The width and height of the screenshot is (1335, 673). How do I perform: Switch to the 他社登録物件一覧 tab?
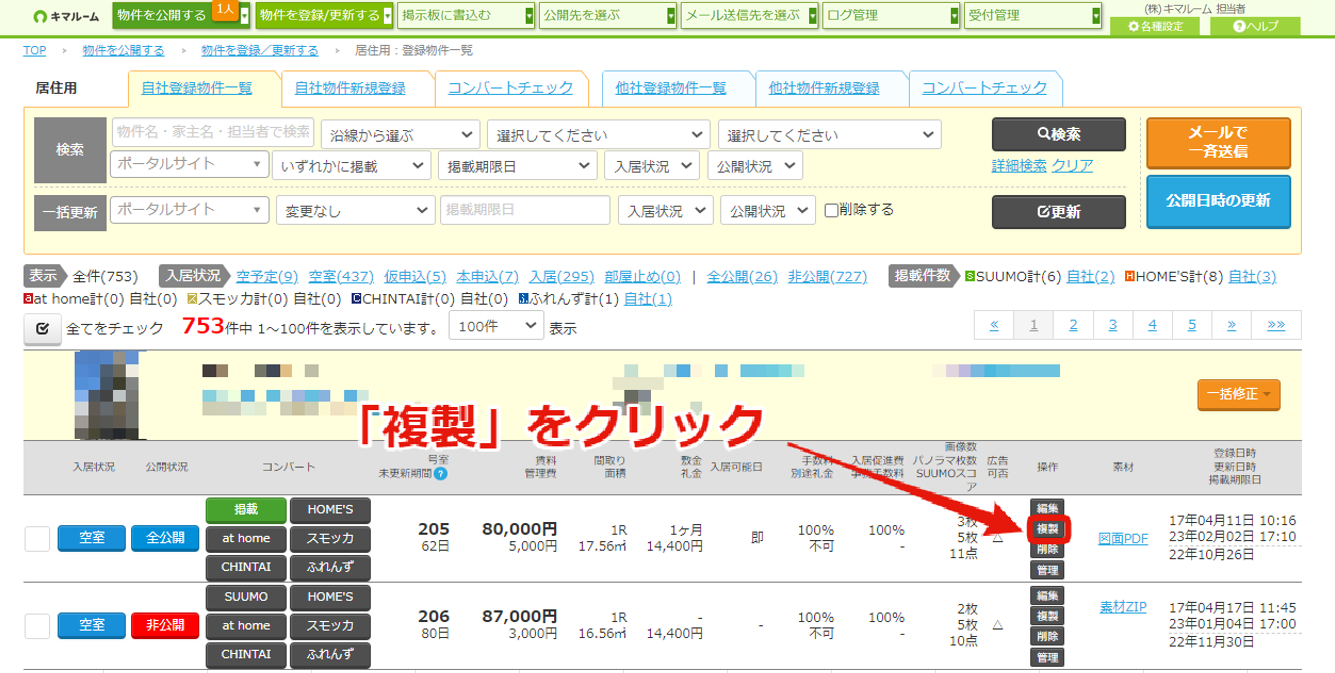(671, 88)
